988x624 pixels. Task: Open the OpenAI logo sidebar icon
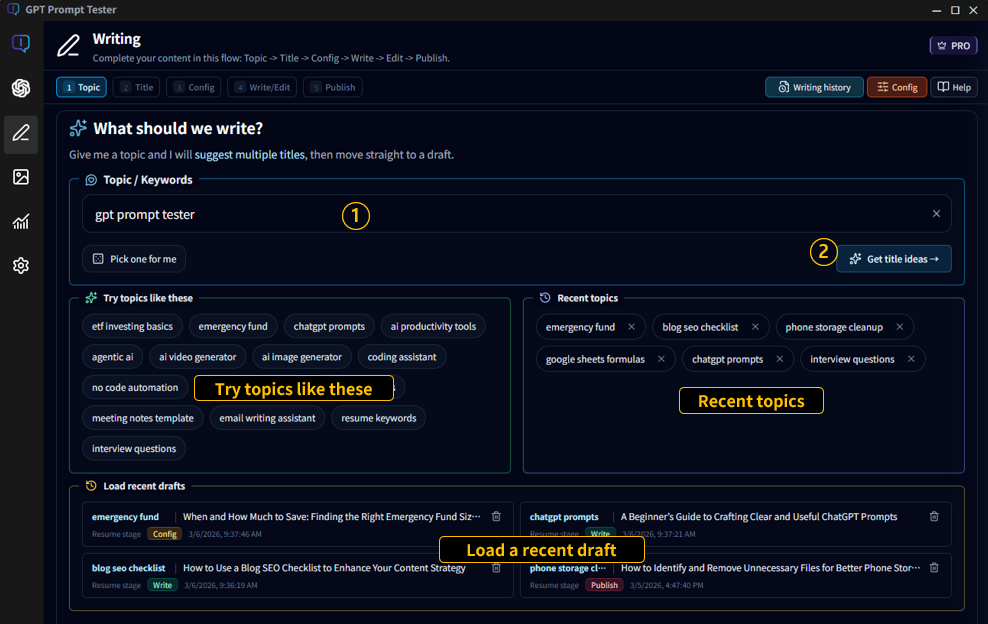(x=21, y=88)
